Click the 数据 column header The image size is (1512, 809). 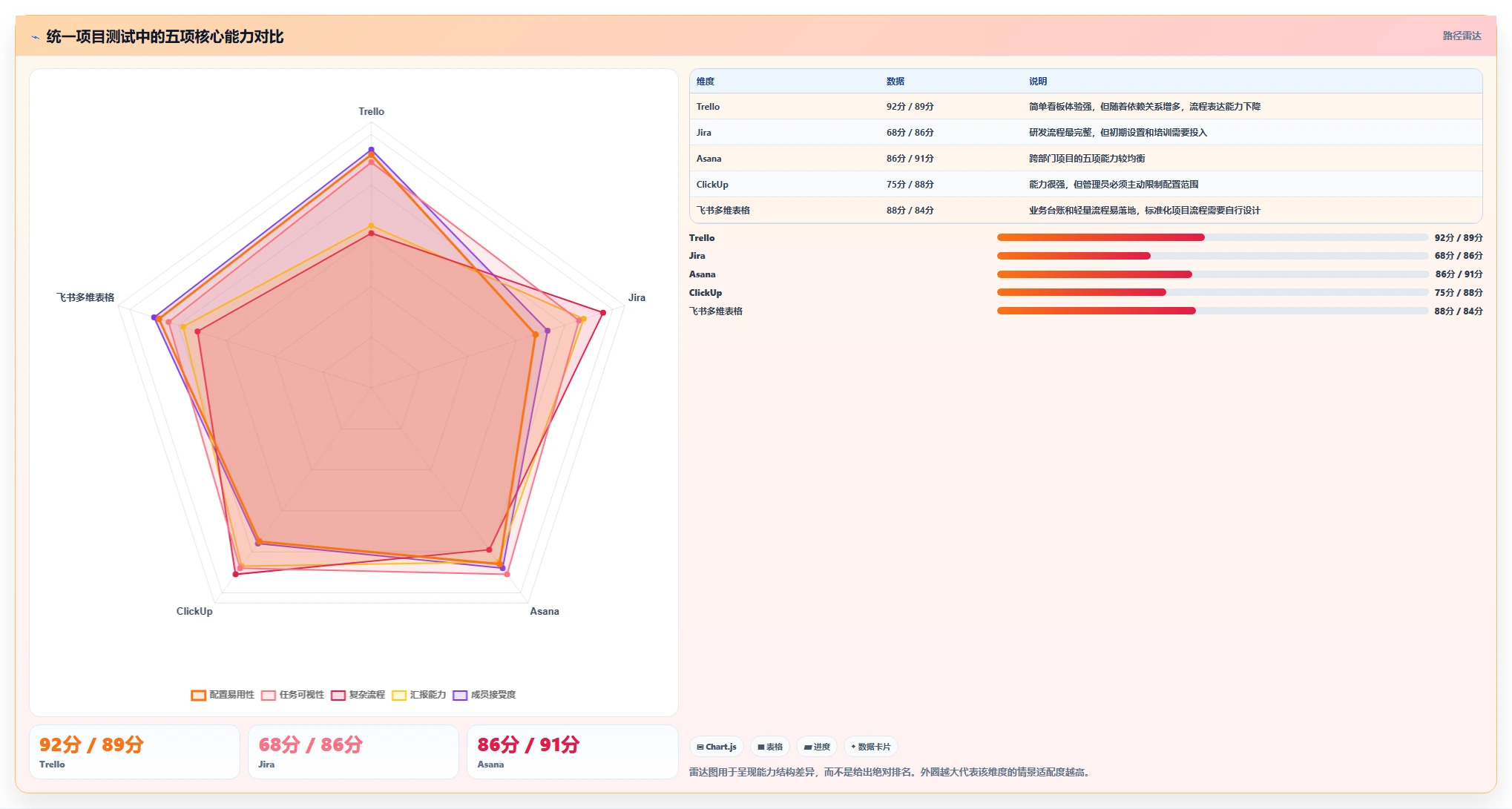point(895,82)
